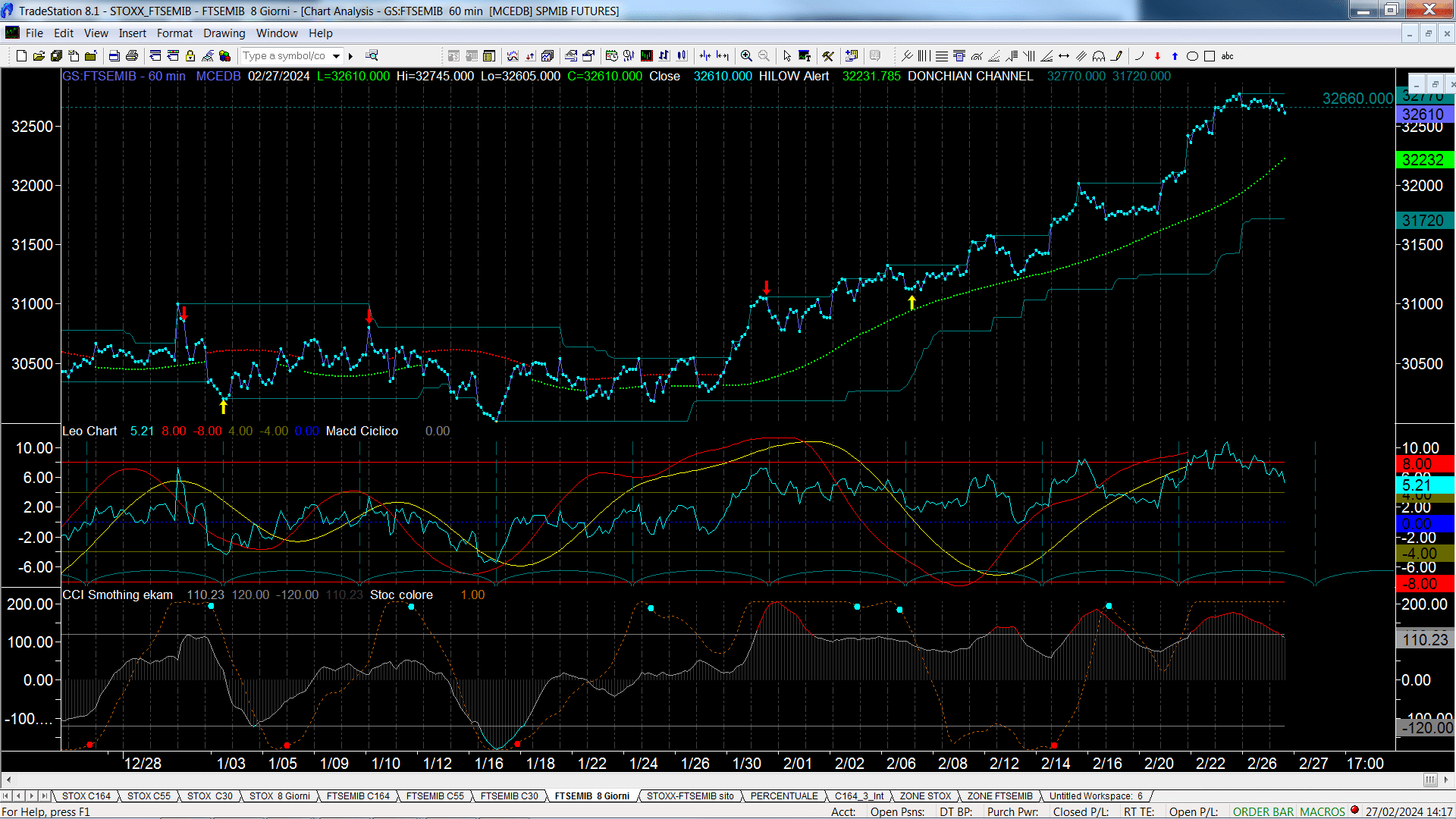Viewport: 1456px width, 819px height.
Task: Select the abc text drawing tool
Action: pos(1227,56)
